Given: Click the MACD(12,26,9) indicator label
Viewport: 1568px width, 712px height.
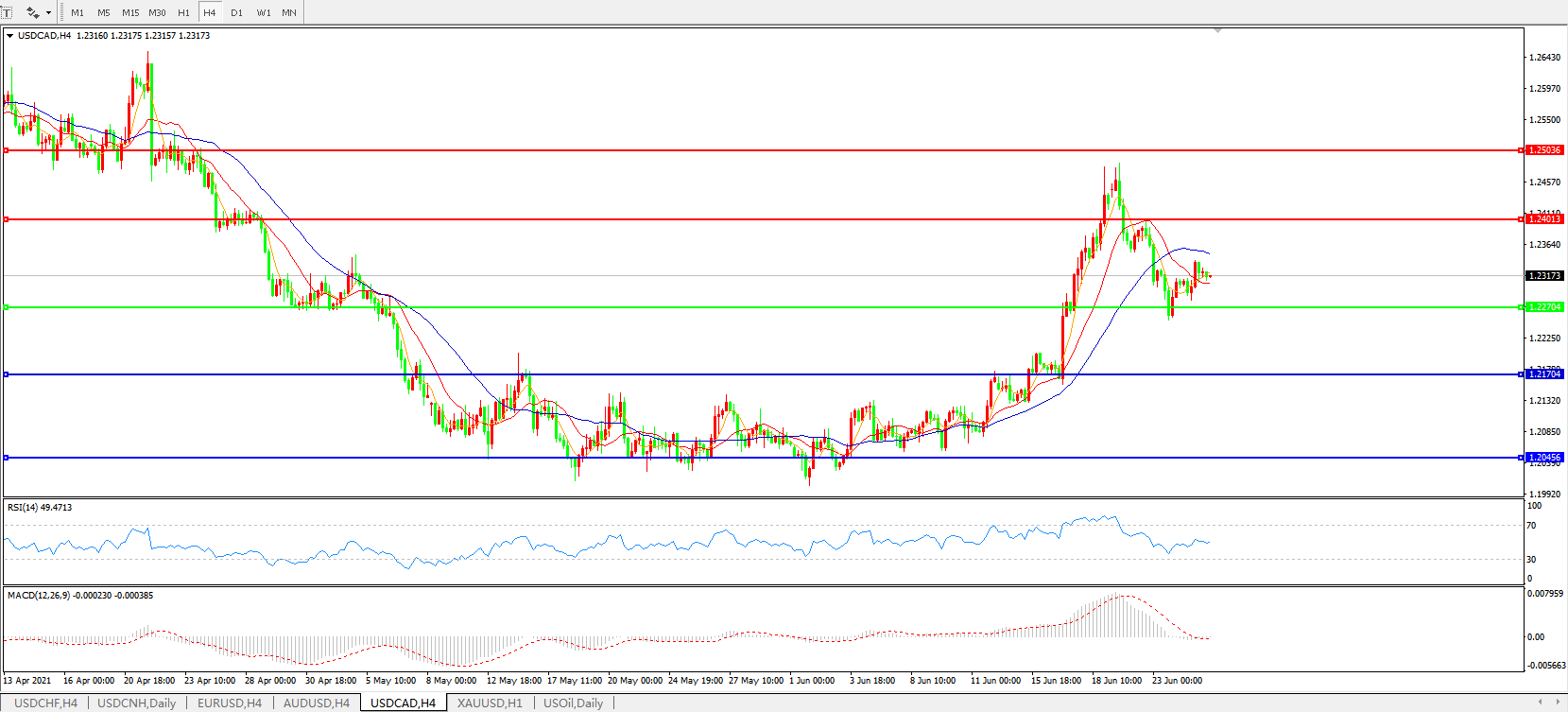Looking at the screenshot, I should click(79, 596).
